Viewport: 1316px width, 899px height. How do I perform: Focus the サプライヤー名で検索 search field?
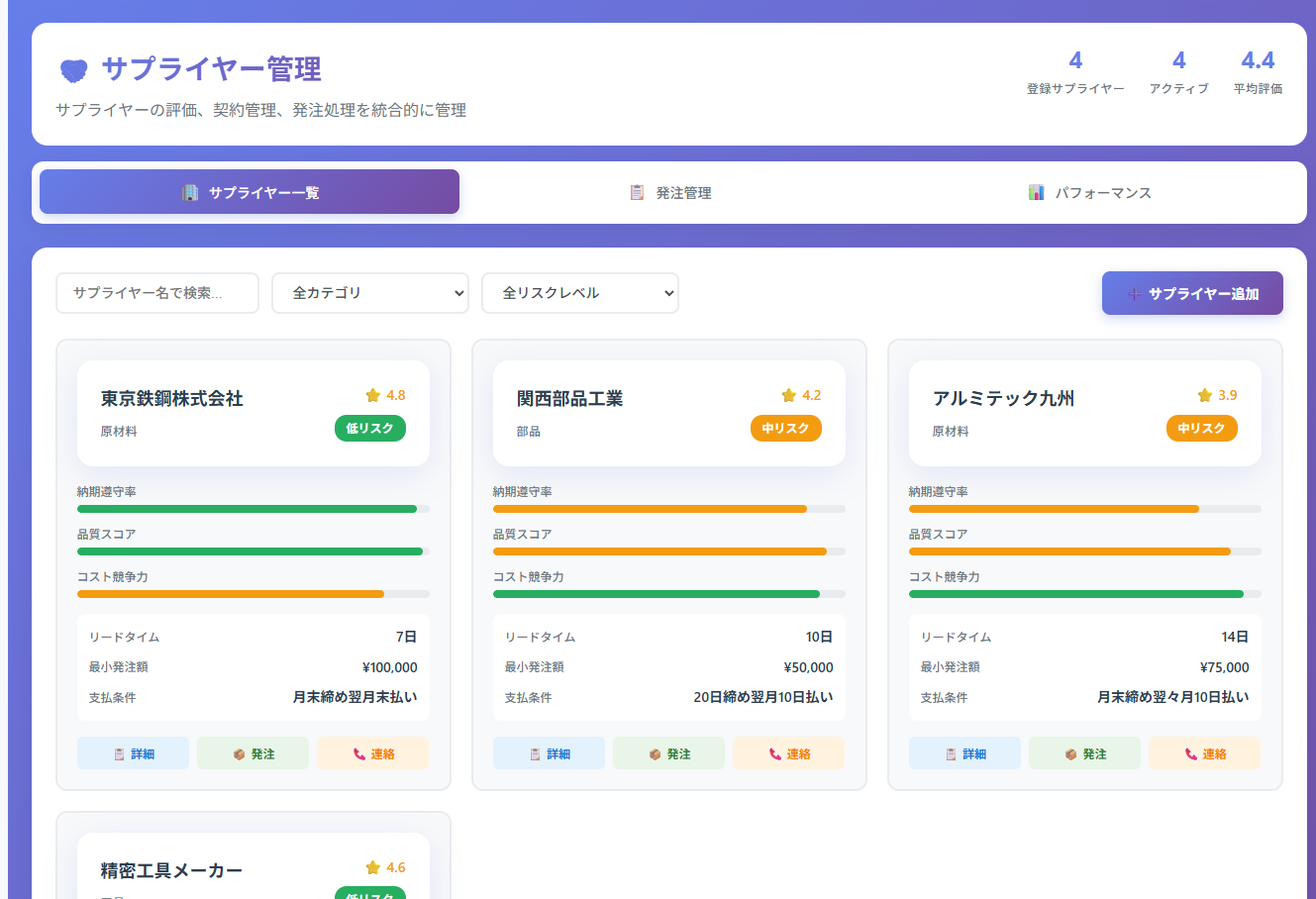pos(156,293)
